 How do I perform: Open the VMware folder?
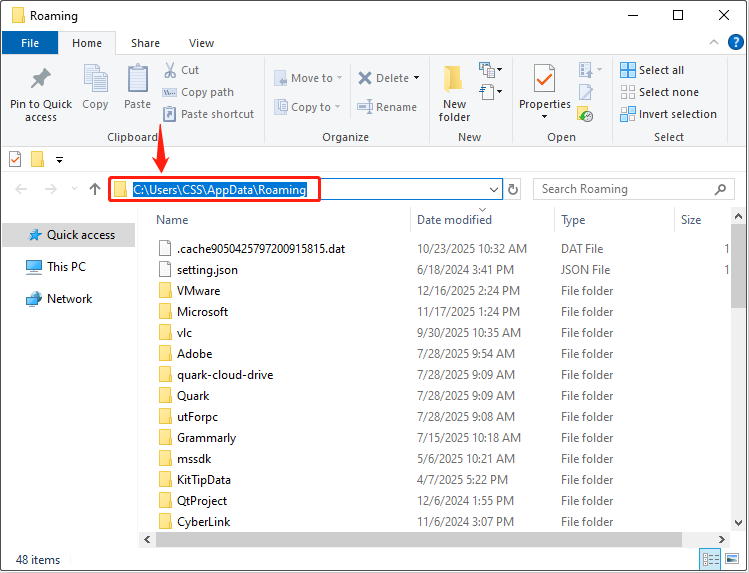[198, 291]
